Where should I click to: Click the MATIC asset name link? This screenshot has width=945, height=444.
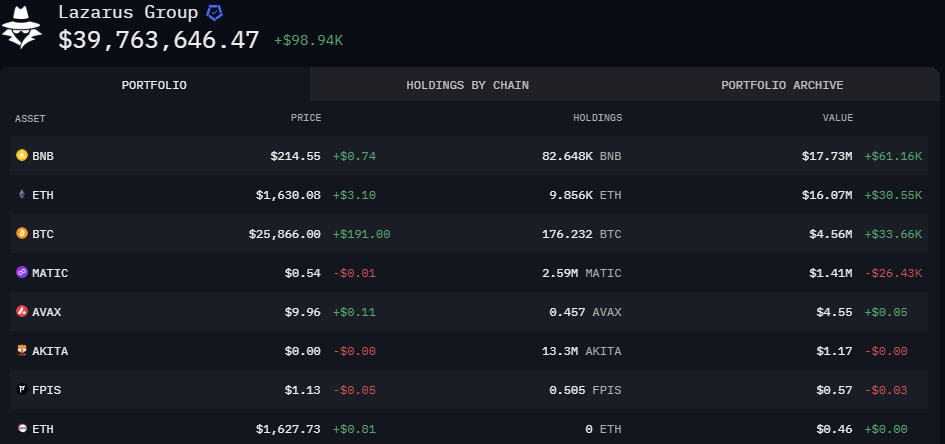(50, 273)
